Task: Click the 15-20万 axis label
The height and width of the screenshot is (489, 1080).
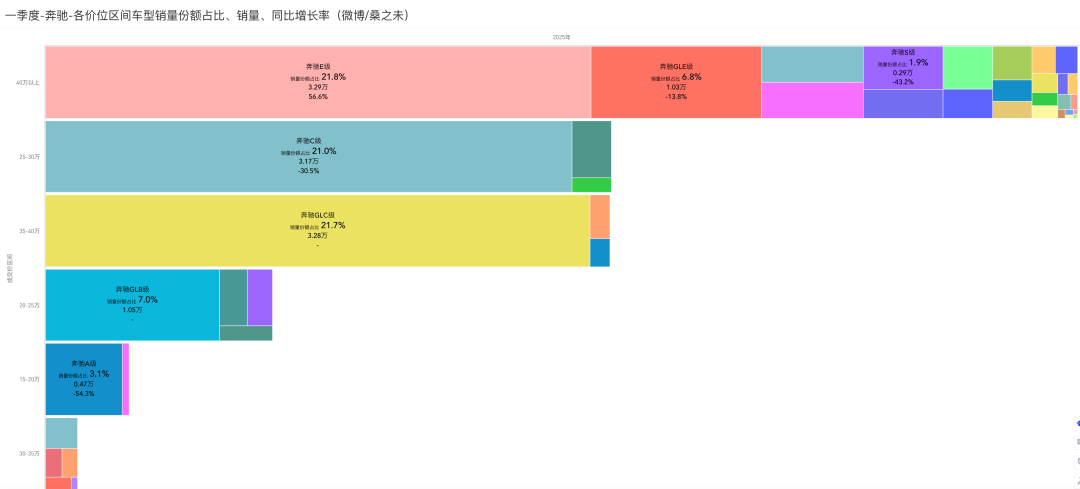Action: pyautogui.click(x=30, y=379)
